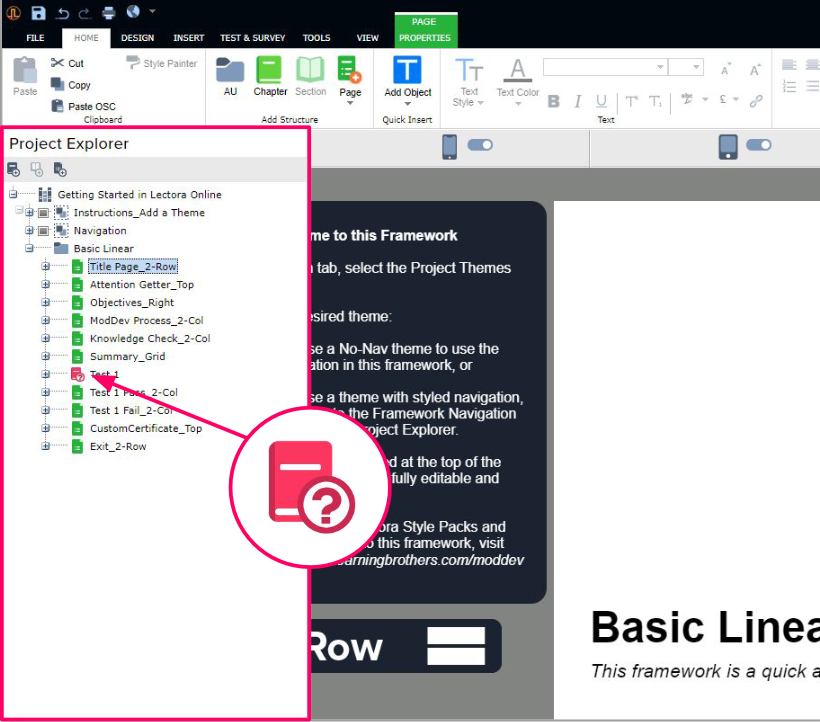Image resolution: width=820 pixels, height=722 pixels.
Task: Decrease font size with small A icon
Action: (x=725, y=70)
